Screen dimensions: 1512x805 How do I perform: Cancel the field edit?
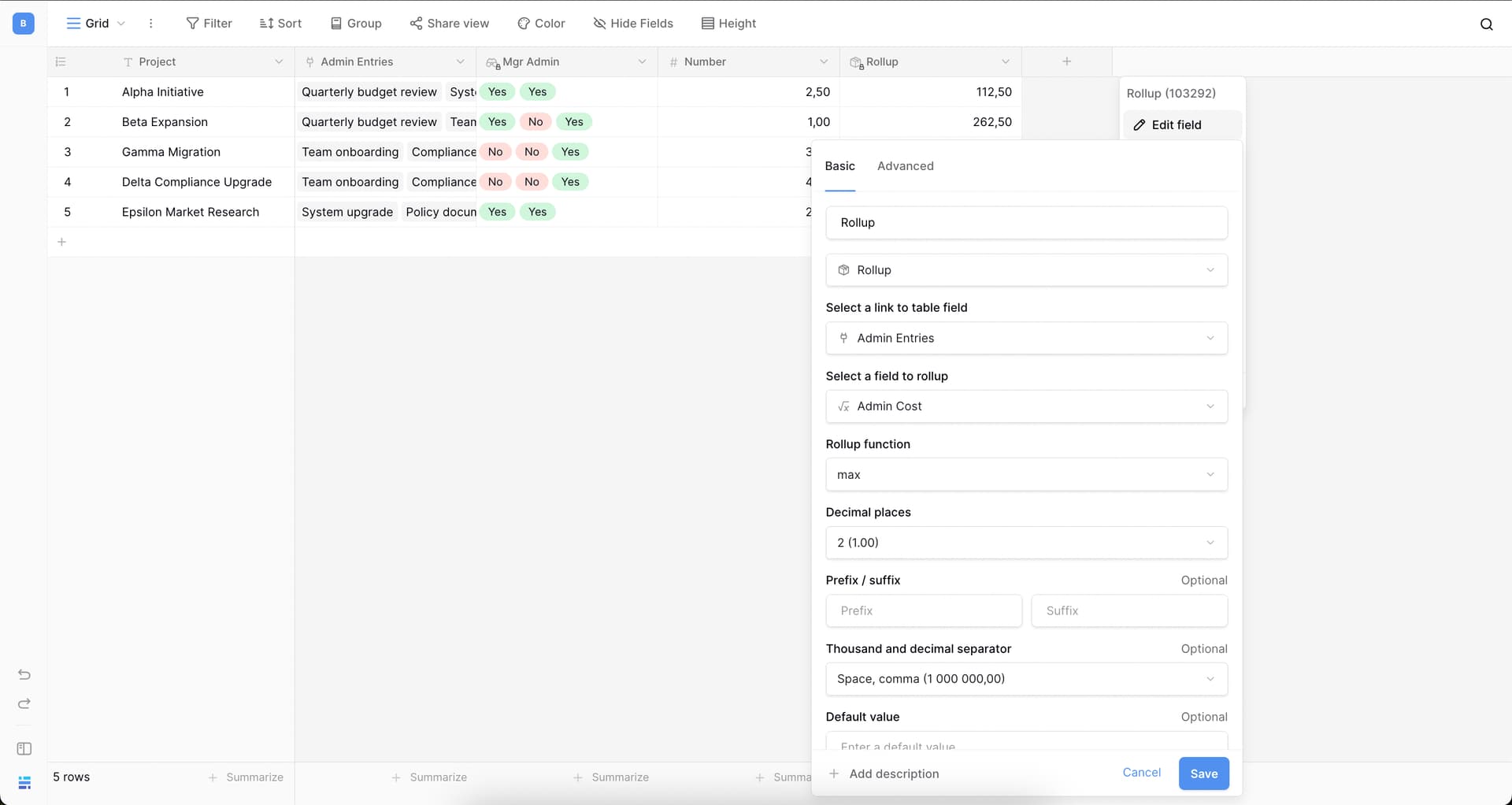[x=1141, y=773]
